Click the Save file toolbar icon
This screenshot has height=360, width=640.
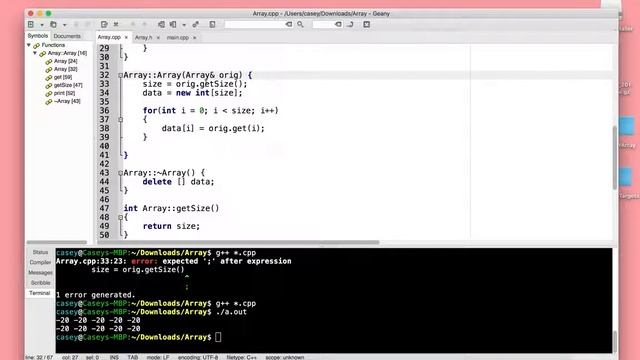pos(76,24)
